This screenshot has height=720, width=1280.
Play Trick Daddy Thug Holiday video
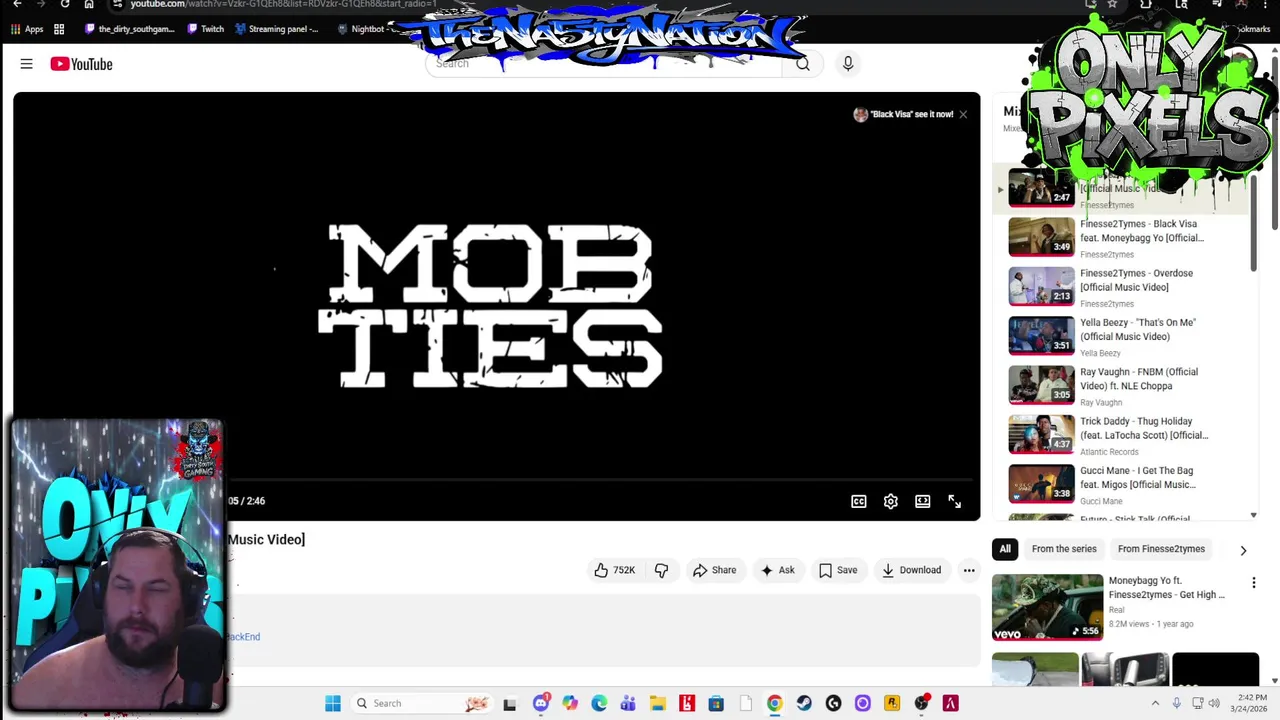[x=1144, y=428]
